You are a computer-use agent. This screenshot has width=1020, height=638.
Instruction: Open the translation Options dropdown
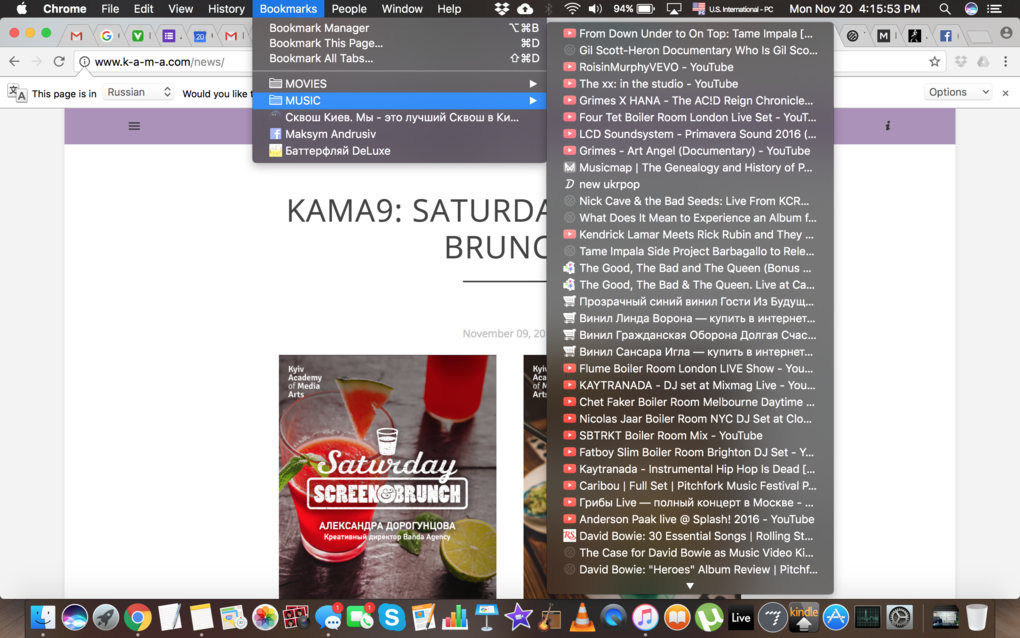point(958,92)
